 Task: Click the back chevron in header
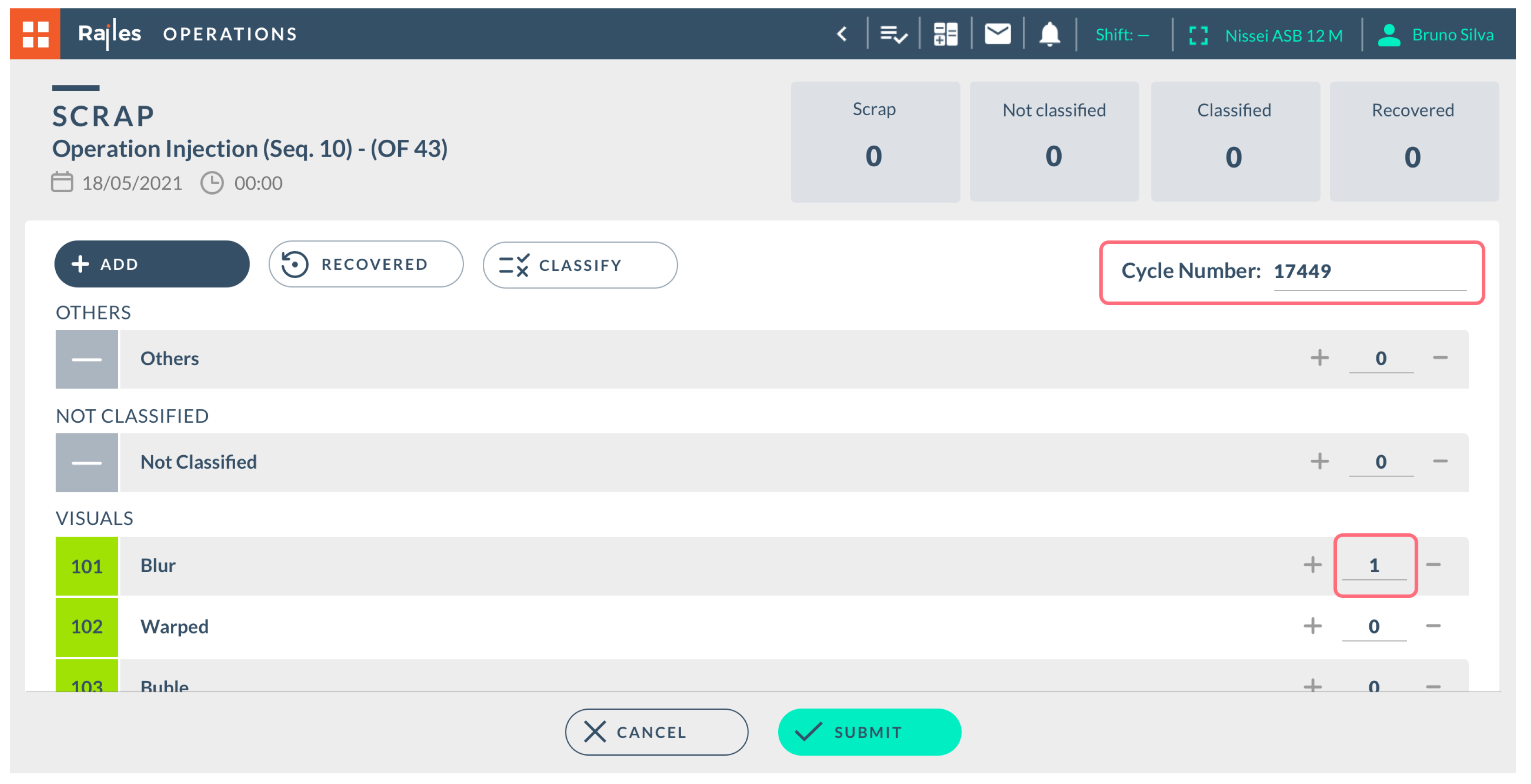pyautogui.click(x=841, y=34)
